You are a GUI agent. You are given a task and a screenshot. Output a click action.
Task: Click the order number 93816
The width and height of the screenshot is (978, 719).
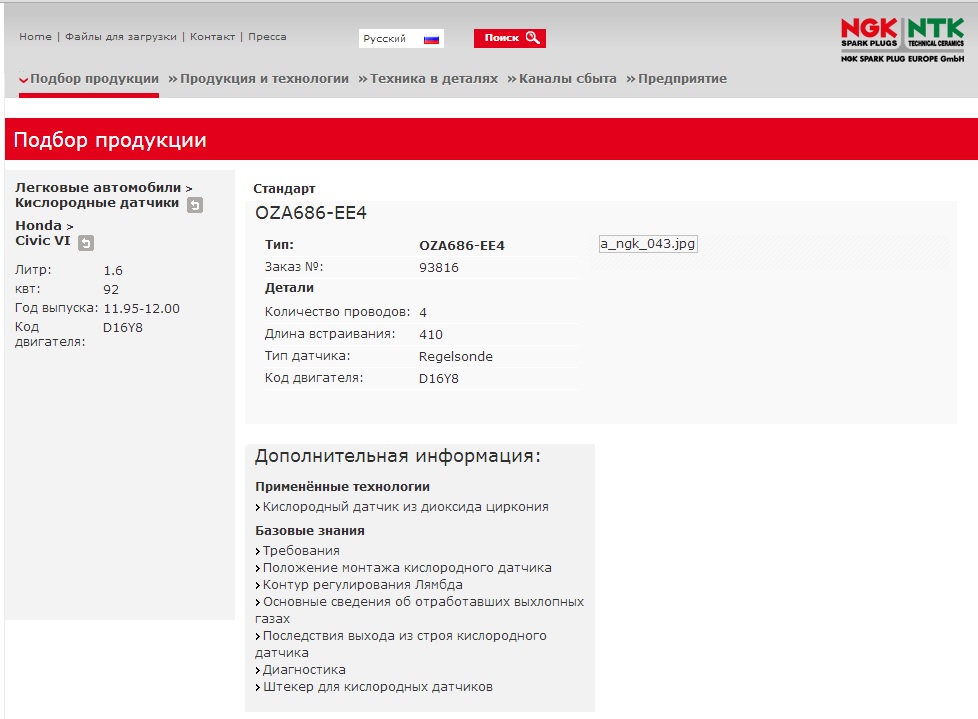tap(438, 268)
